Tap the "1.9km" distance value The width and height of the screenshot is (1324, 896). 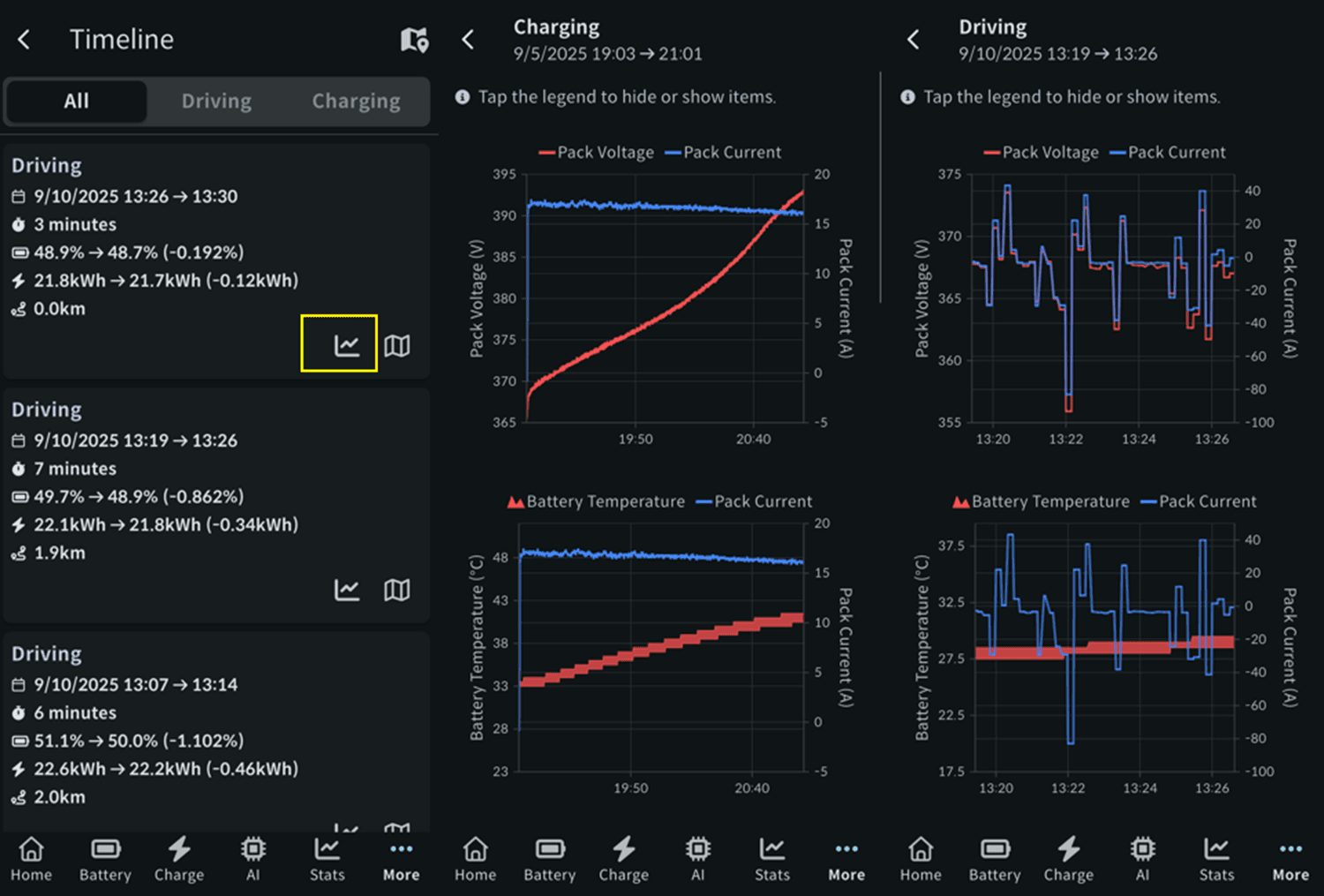(x=60, y=553)
